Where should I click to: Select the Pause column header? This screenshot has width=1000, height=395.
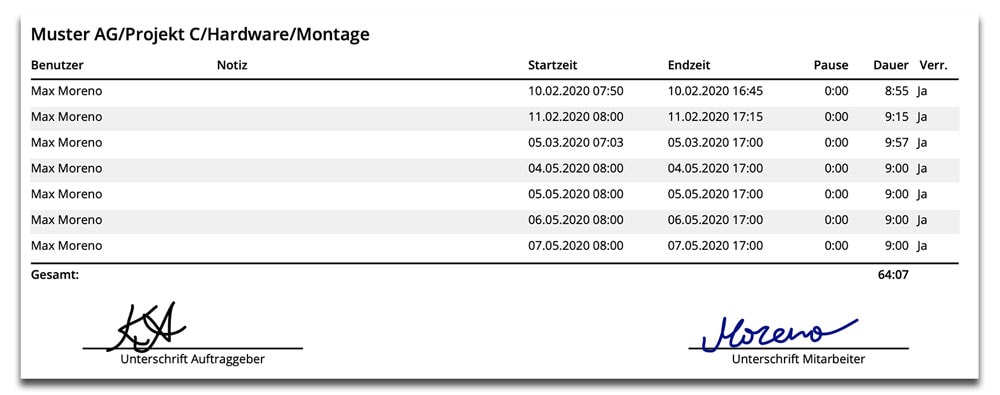click(831, 64)
